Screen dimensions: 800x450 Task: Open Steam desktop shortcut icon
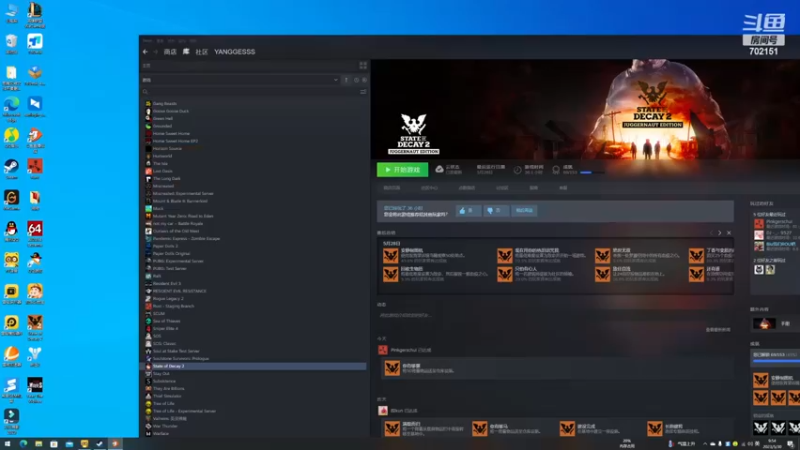[11, 169]
